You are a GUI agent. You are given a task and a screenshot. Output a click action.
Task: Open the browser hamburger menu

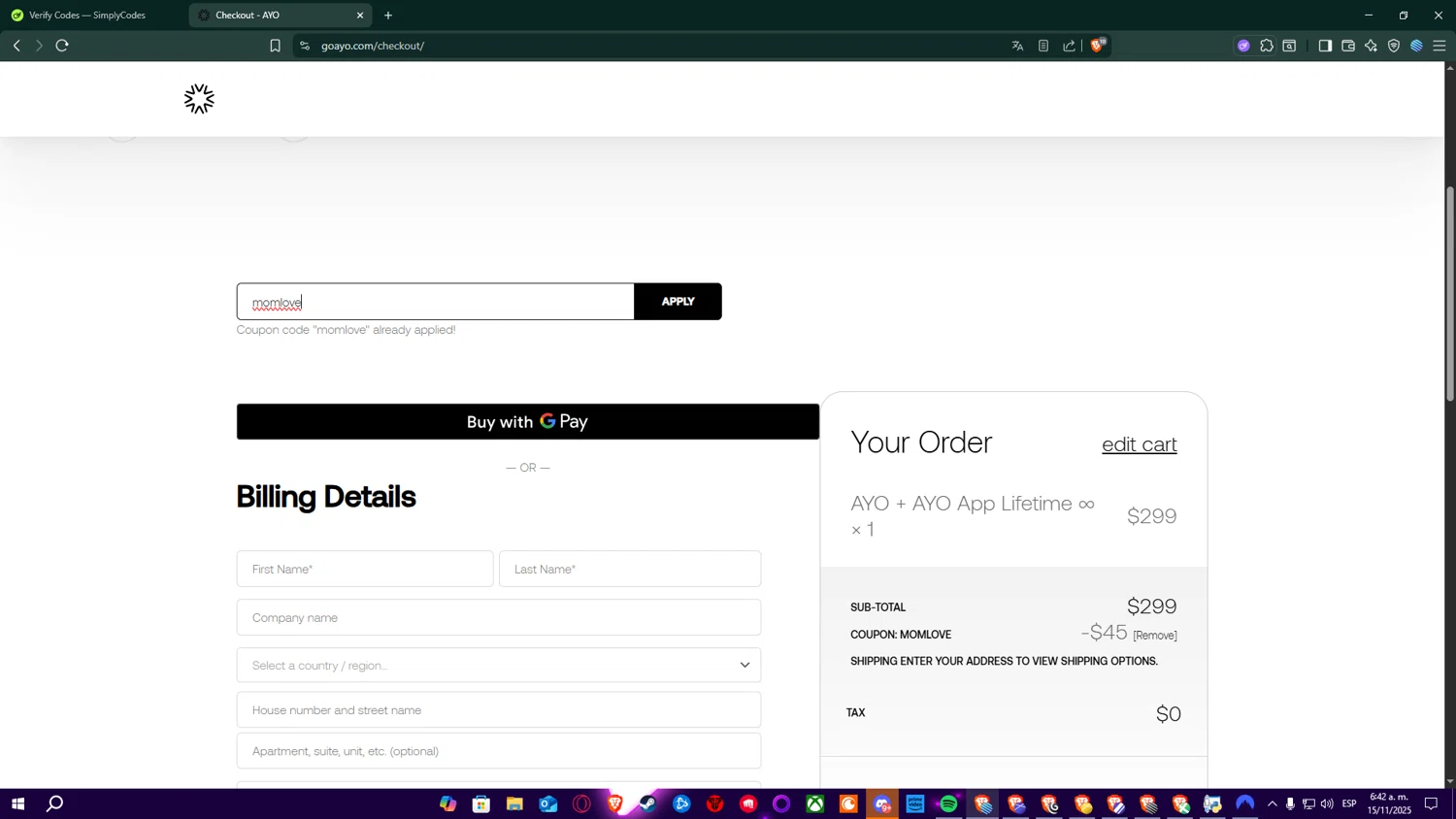1439,46
